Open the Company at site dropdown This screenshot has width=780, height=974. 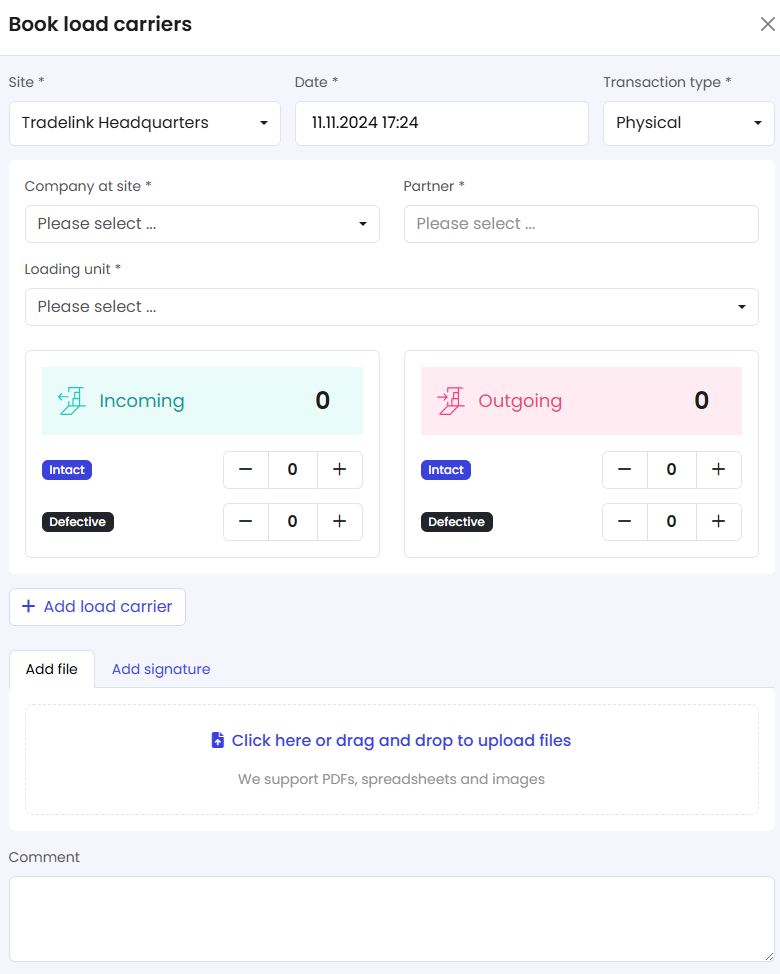pyautogui.click(x=202, y=224)
